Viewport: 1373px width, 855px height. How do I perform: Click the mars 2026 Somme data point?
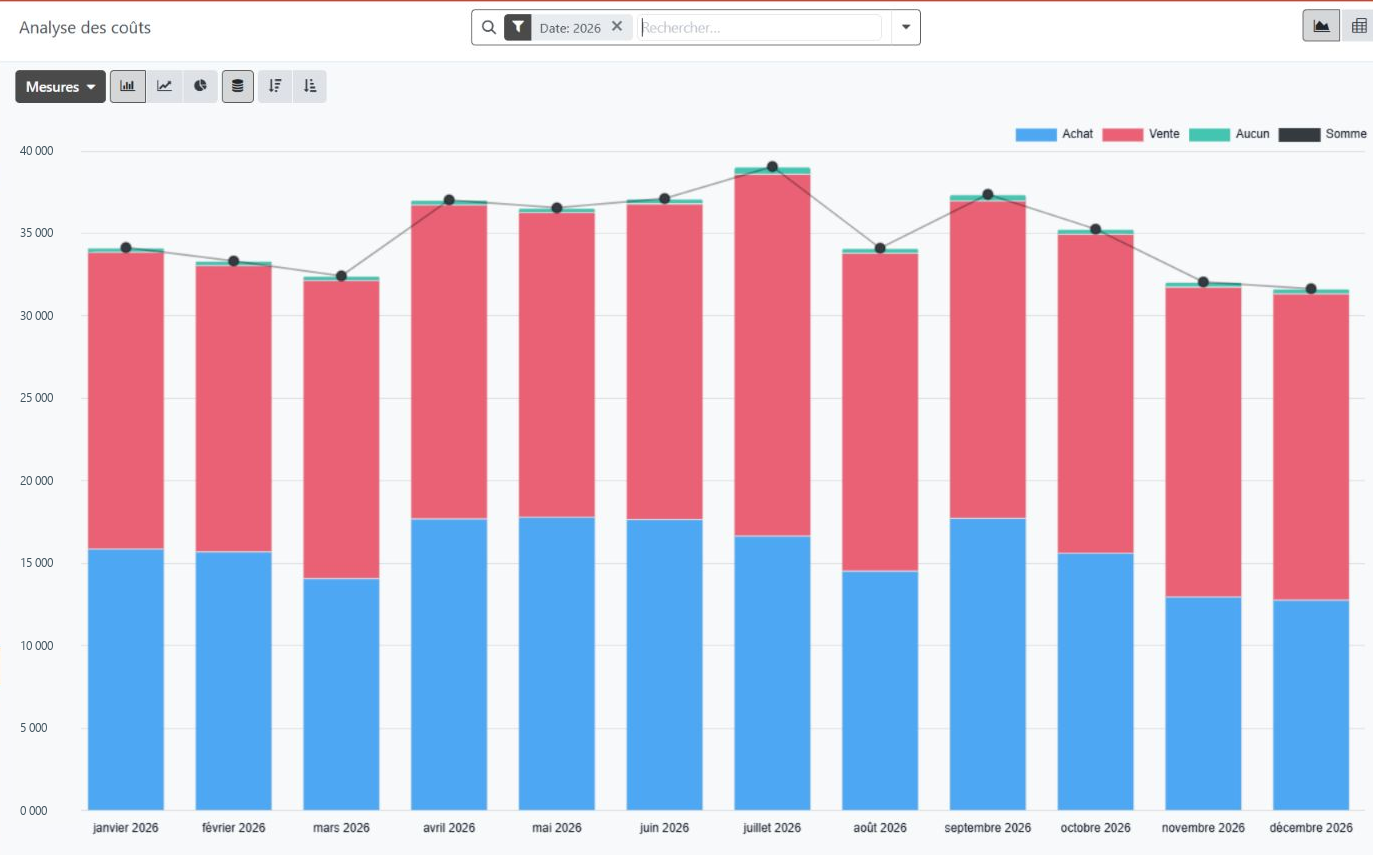click(341, 276)
